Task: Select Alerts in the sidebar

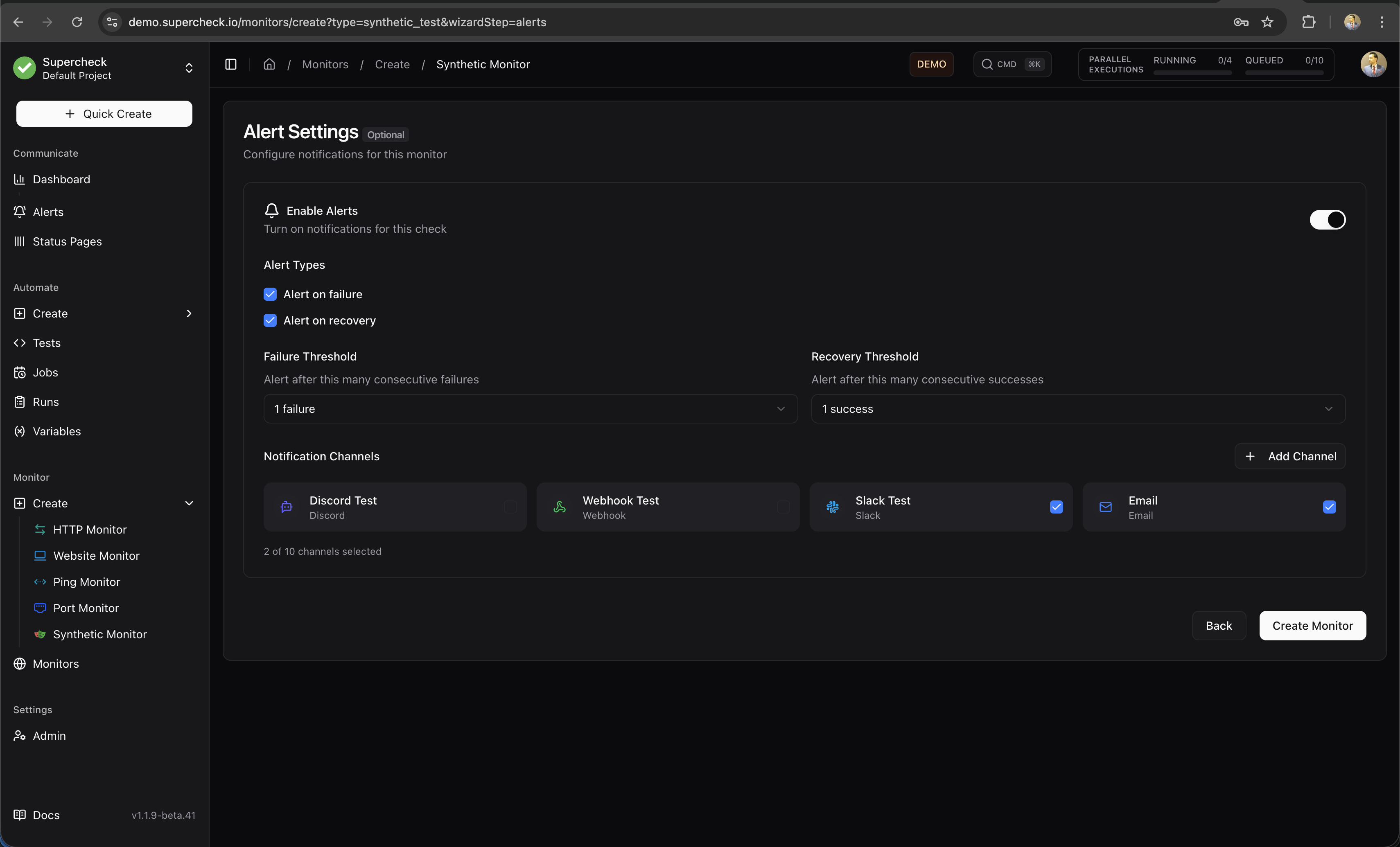Action: 48,212
